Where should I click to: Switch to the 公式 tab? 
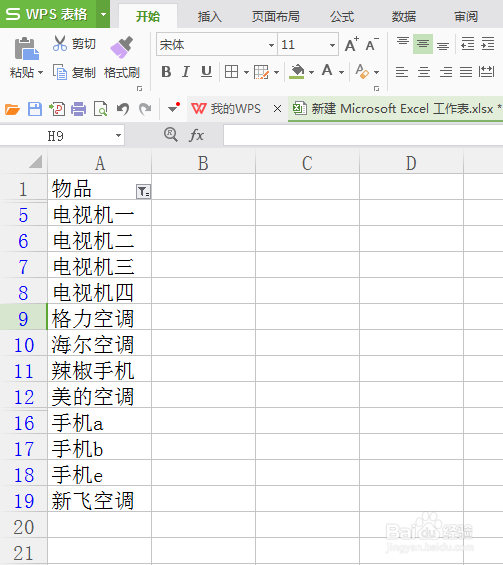point(342,16)
